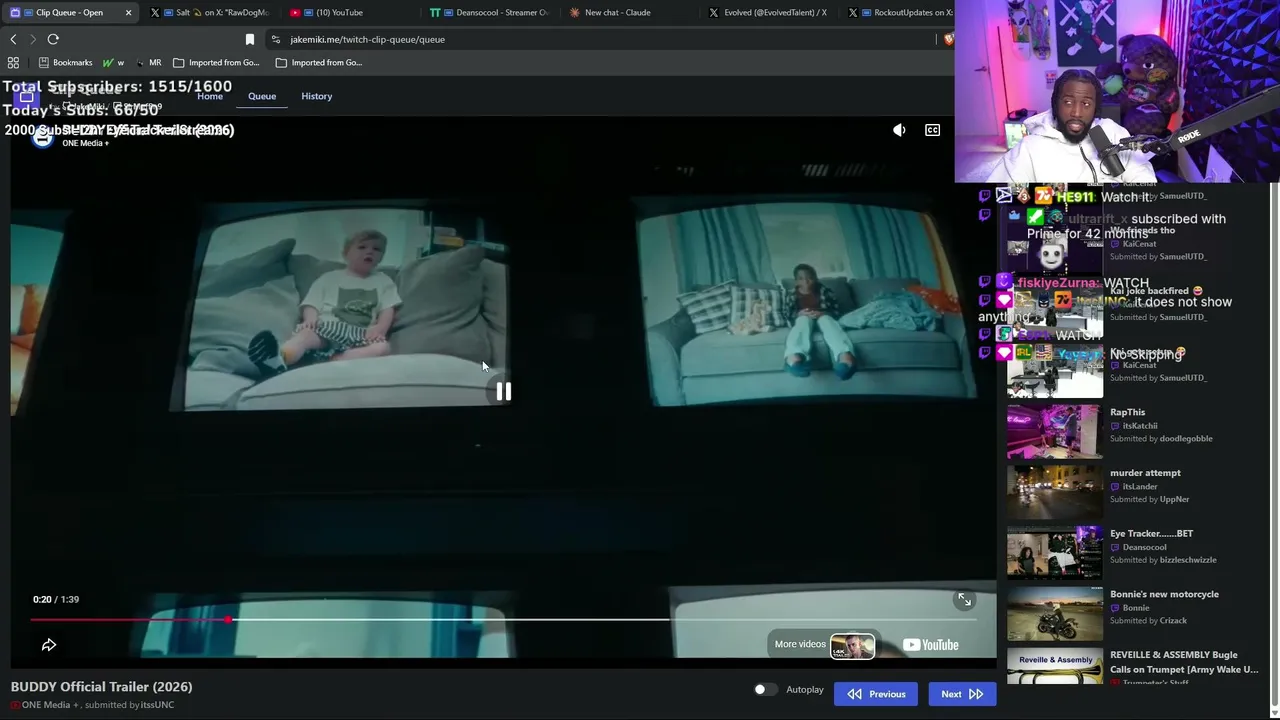
Task: Click the murder attempt clip title
Action: tap(1145, 473)
